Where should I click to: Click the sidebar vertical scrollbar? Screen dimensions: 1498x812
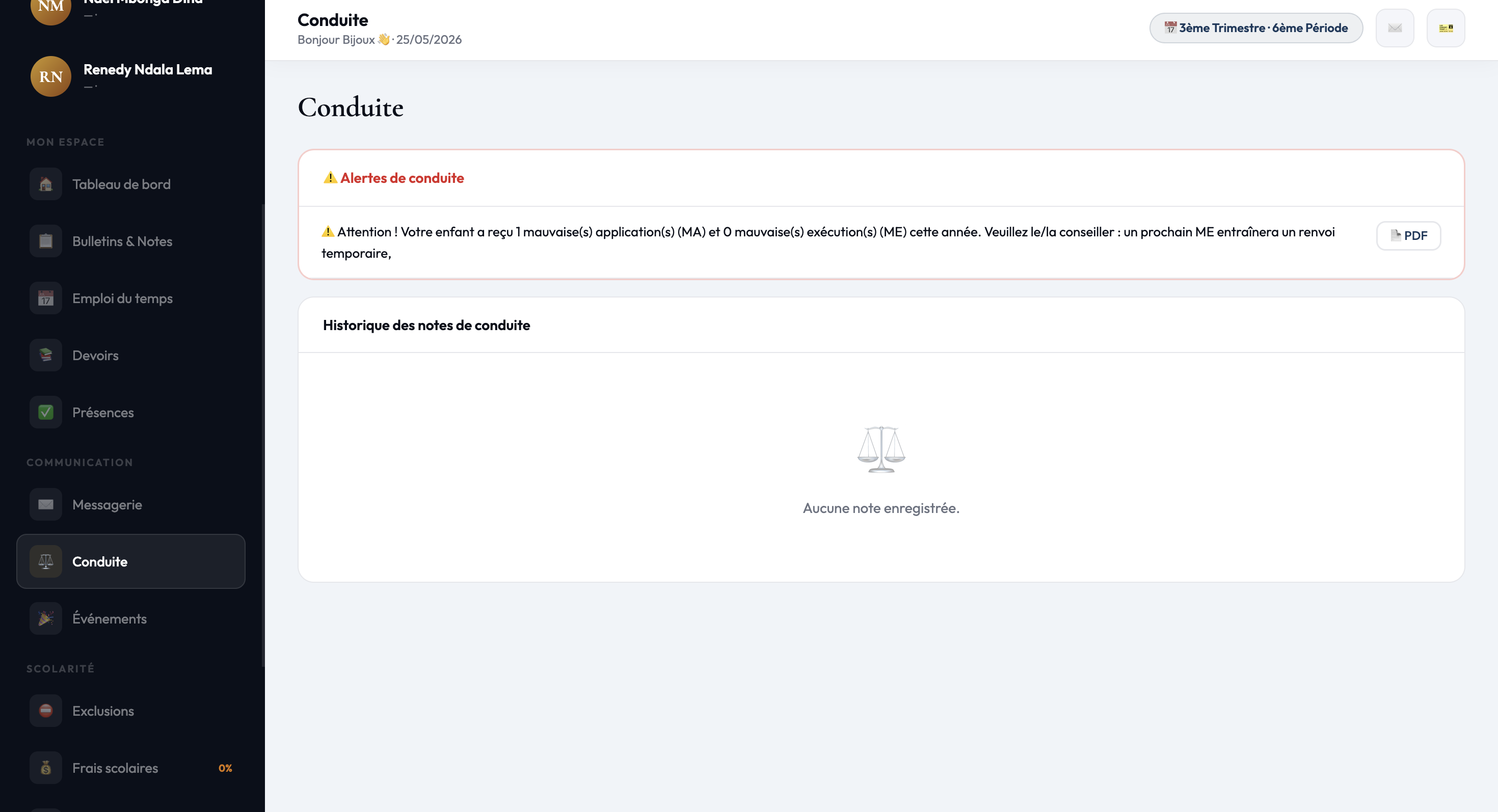click(x=263, y=436)
